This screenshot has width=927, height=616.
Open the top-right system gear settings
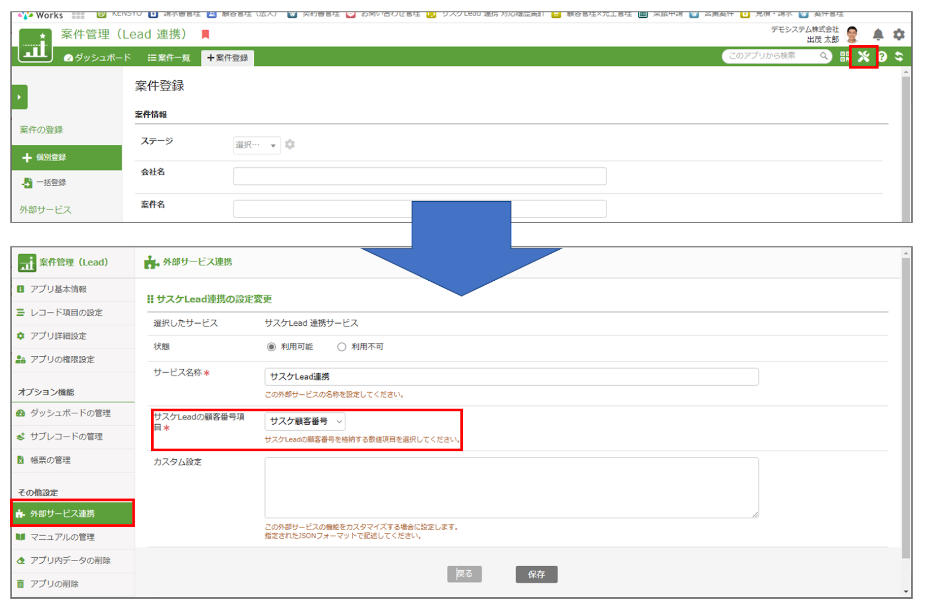coord(898,35)
